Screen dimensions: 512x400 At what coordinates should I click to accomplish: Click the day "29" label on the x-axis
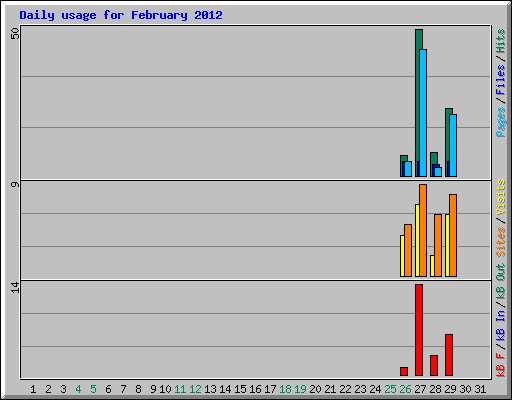450,389
